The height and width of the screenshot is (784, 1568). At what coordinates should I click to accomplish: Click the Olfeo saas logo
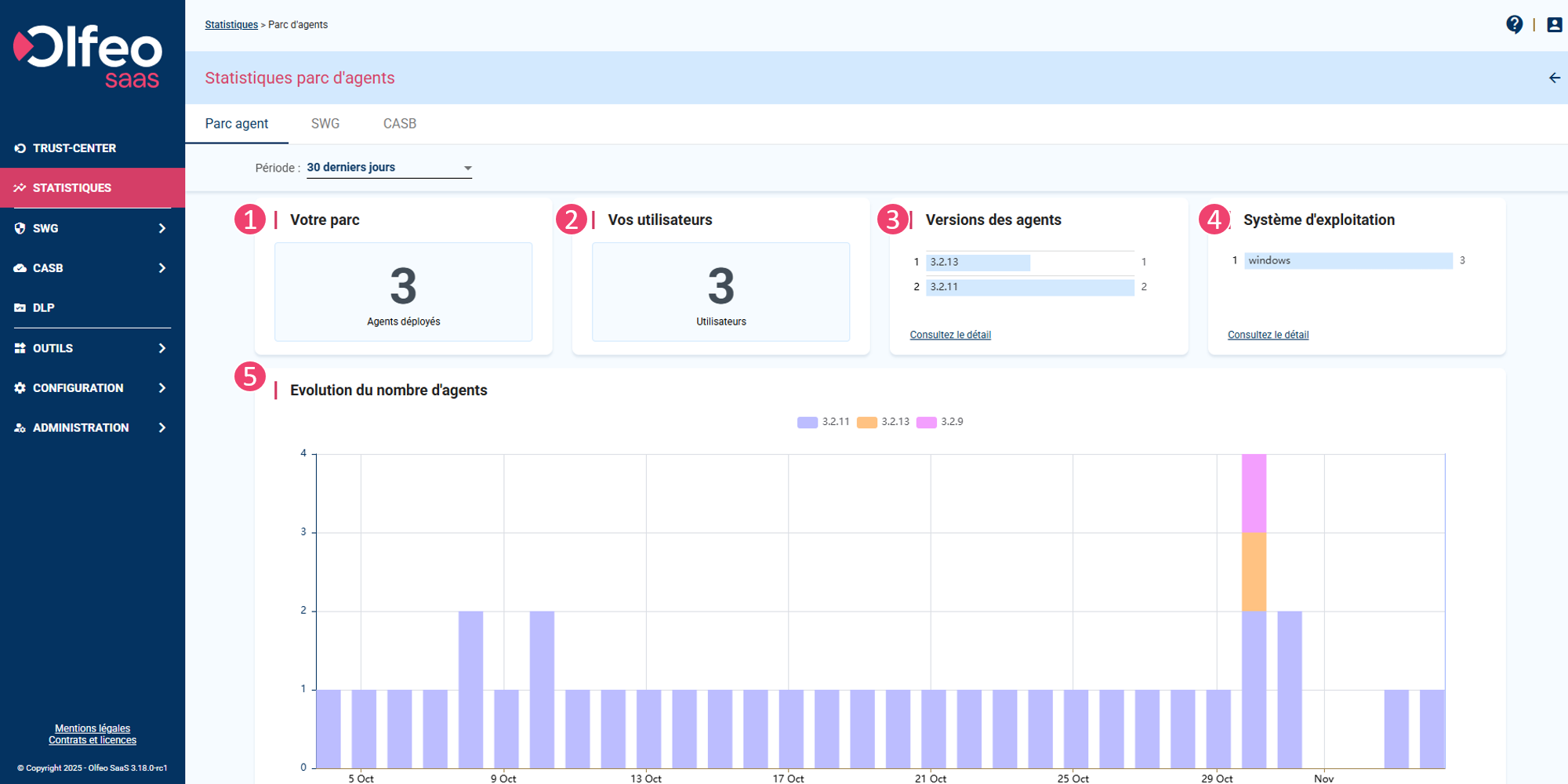point(88,56)
